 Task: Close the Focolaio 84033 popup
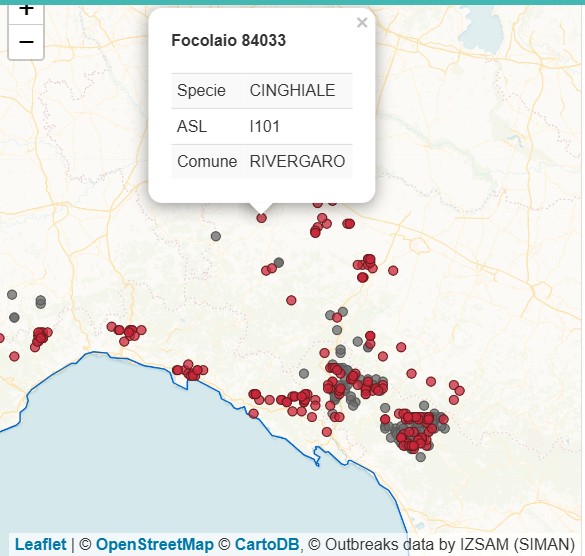tap(362, 23)
